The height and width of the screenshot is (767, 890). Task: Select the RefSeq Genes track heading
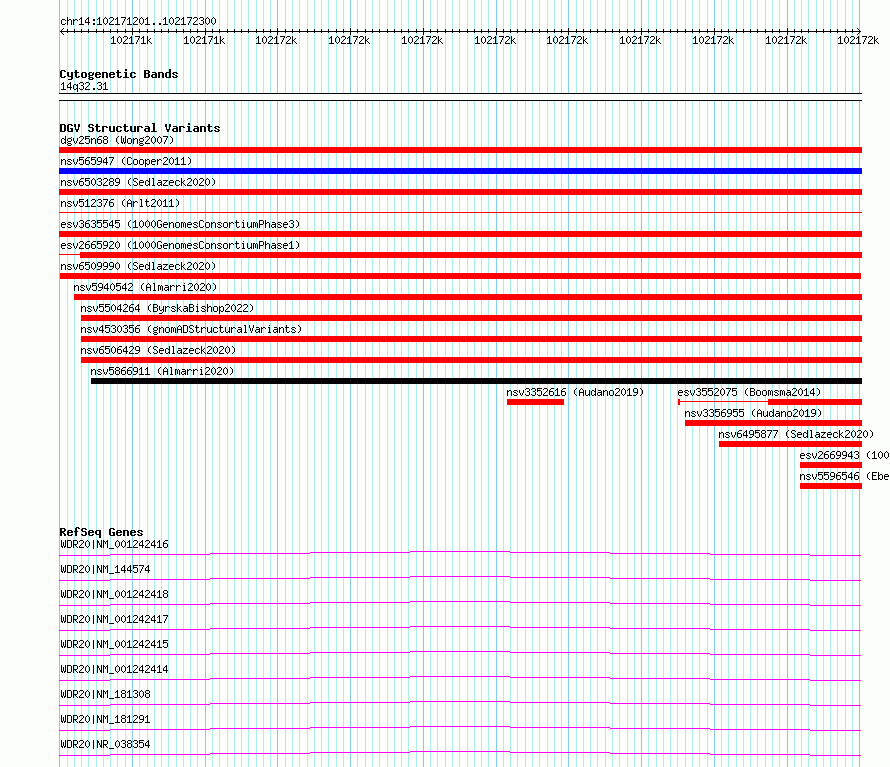pos(101,532)
